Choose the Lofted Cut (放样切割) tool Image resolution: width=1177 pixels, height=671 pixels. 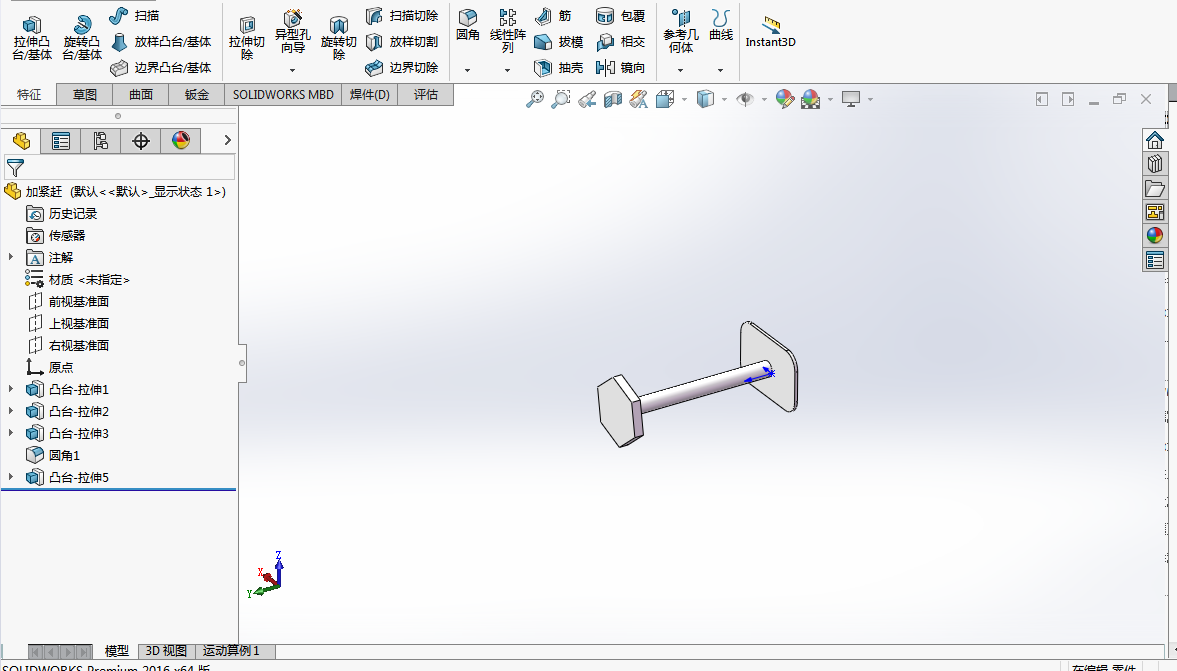tap(402, 42)
